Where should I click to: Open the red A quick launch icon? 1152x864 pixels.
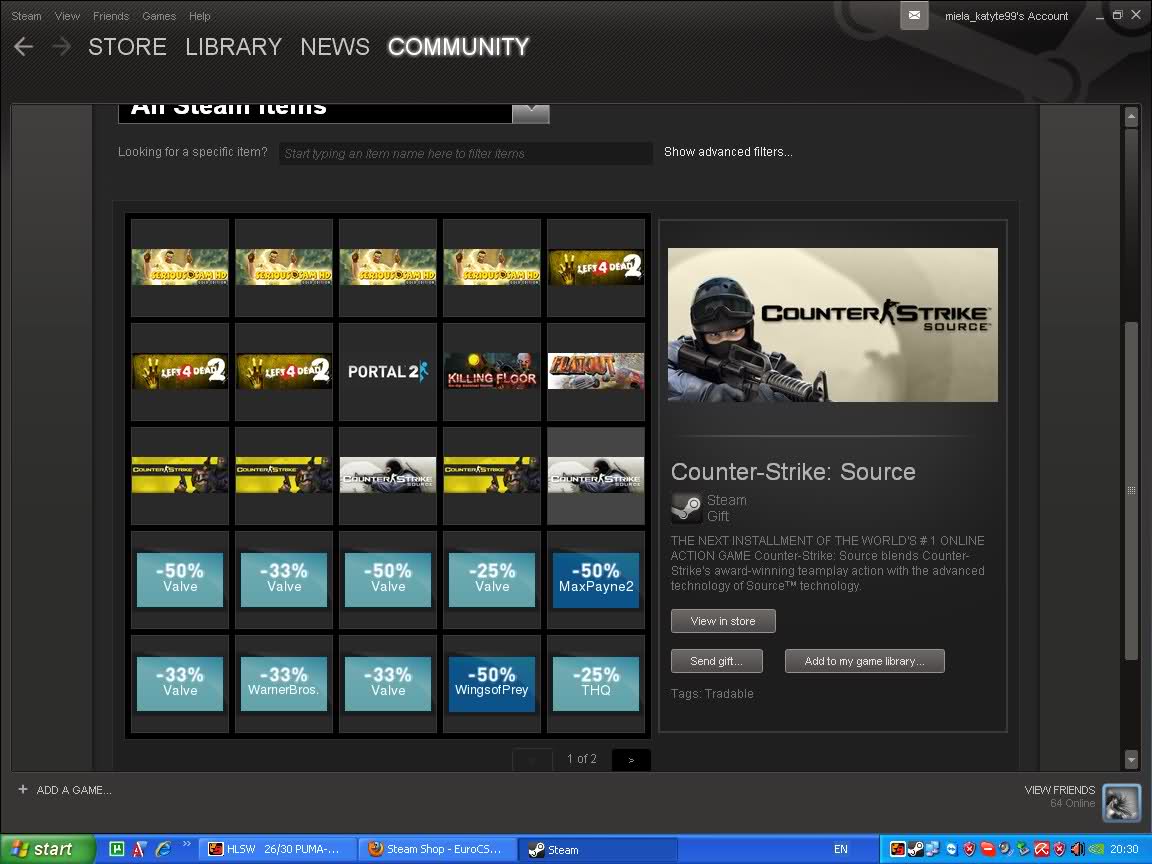pyautogui.click(x=139, y=849)
